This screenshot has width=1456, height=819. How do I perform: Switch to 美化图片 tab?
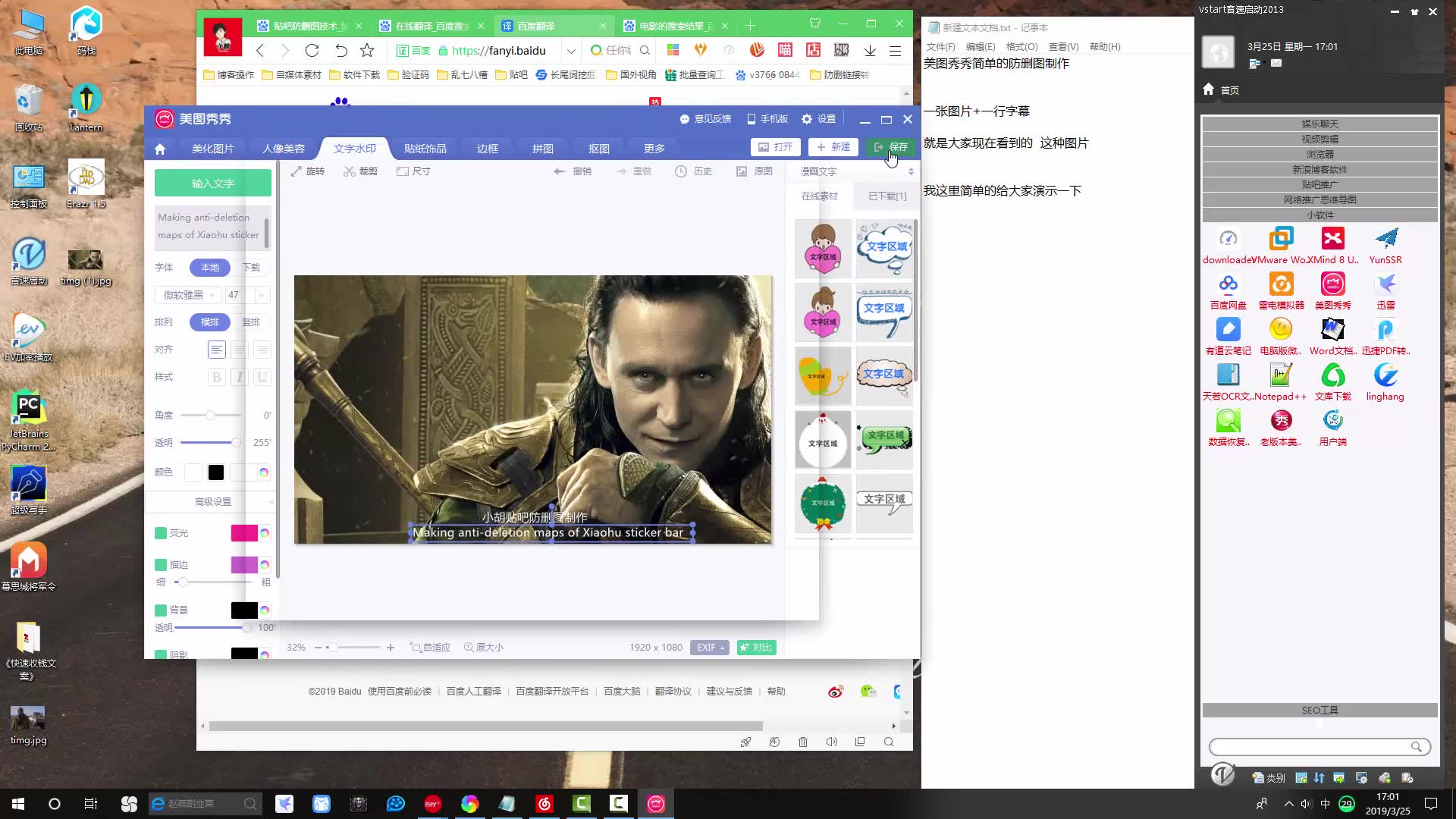pyautogui.click(x=213, y=149)
